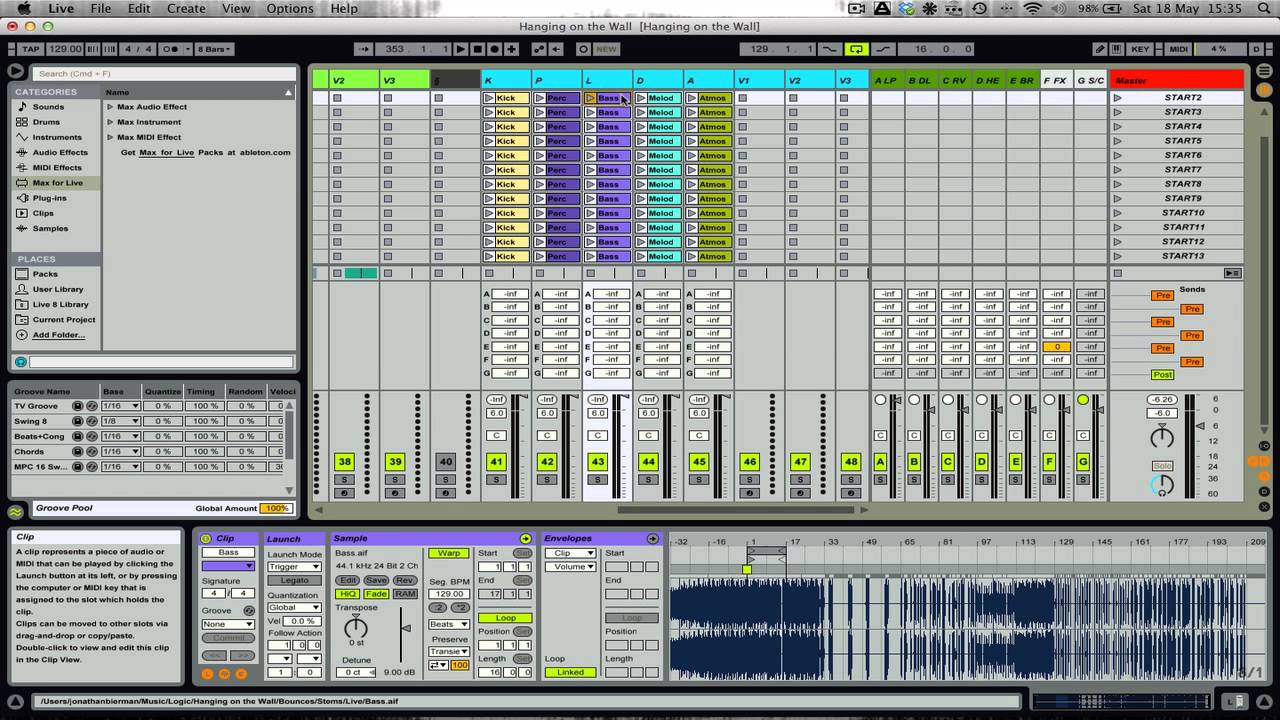The image size is (1280, 720).
Task: Toggle the RAM mode button
Action: [x=405, y=594]
